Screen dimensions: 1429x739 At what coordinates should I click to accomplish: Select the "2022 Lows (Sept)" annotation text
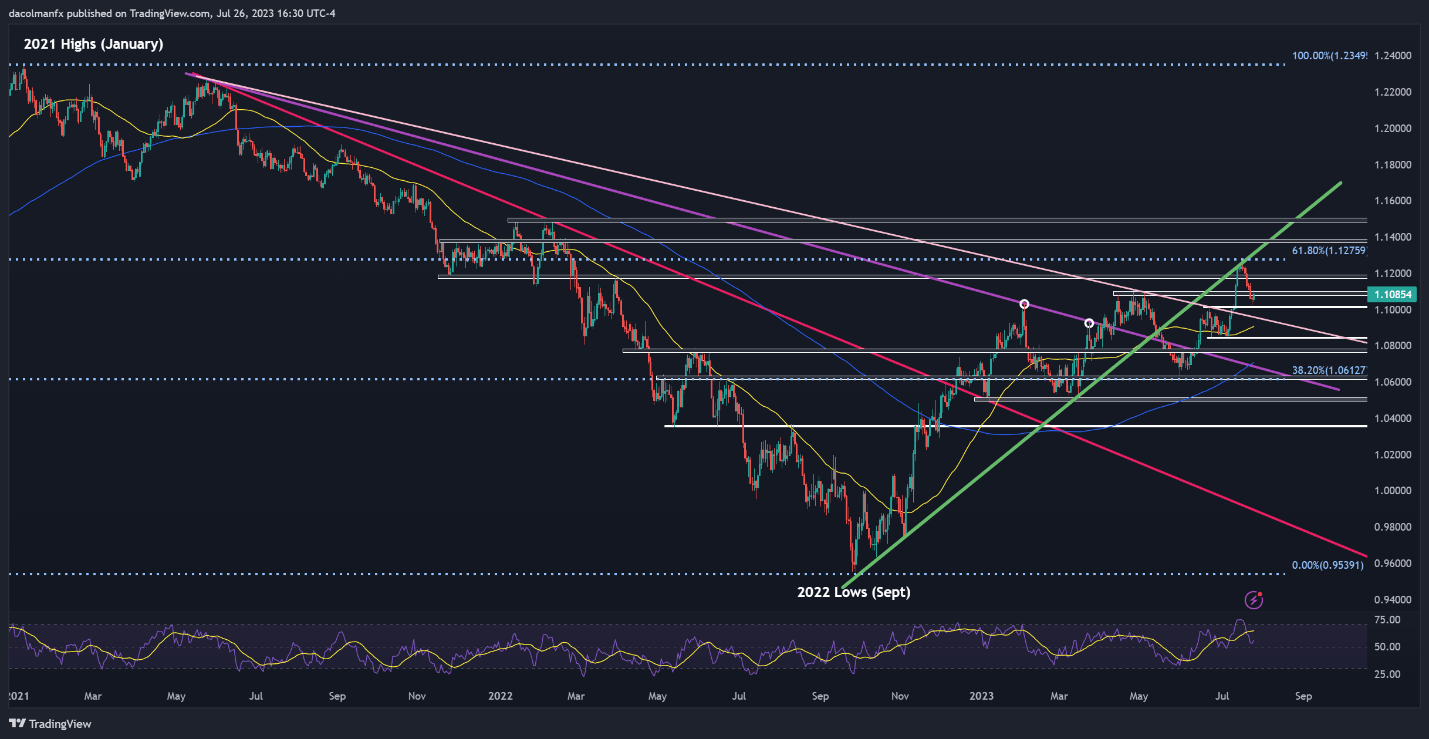pos(854,592)
